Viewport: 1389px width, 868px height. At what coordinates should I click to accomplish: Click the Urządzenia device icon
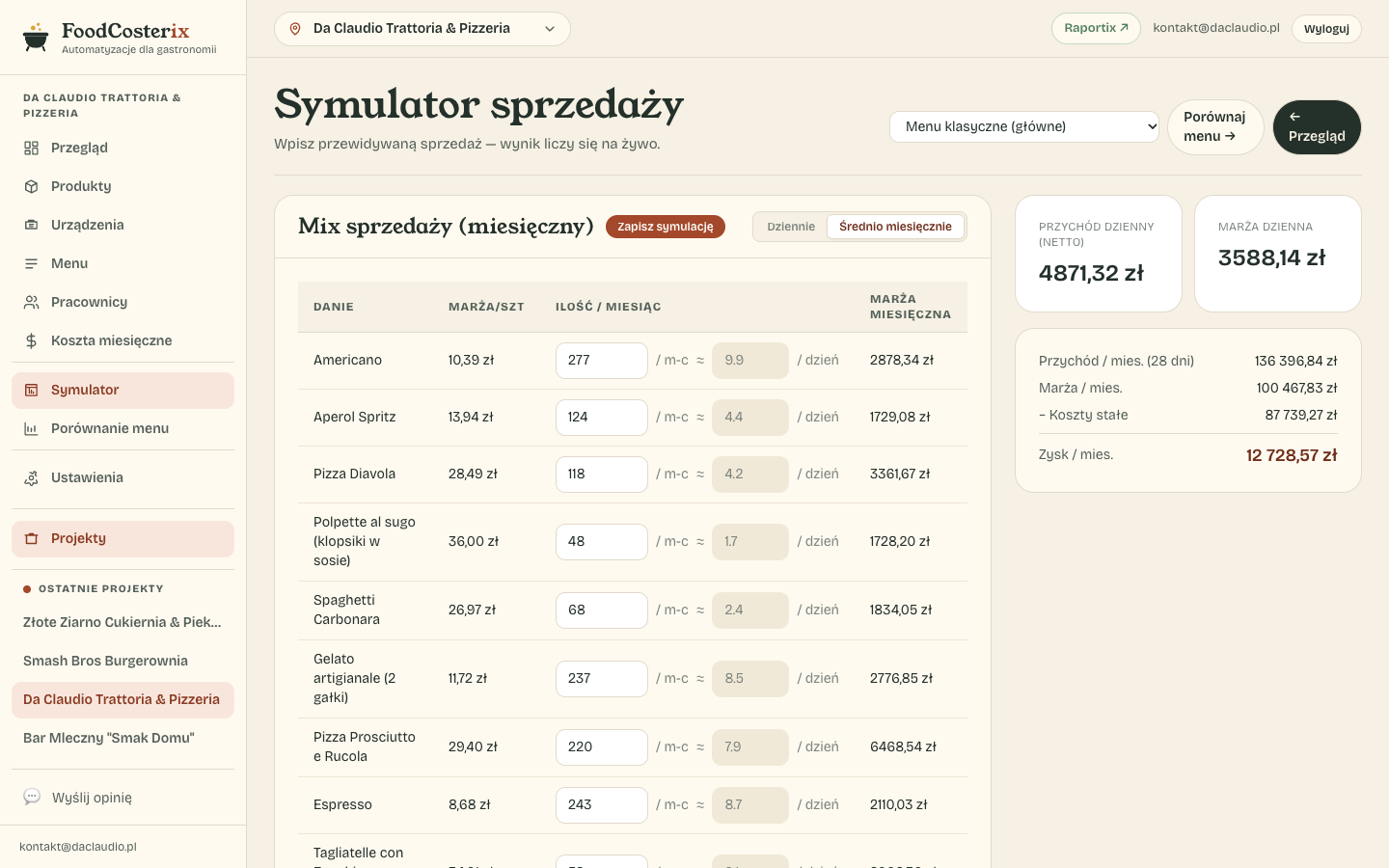pyautogui.click(x=32, y=225)
